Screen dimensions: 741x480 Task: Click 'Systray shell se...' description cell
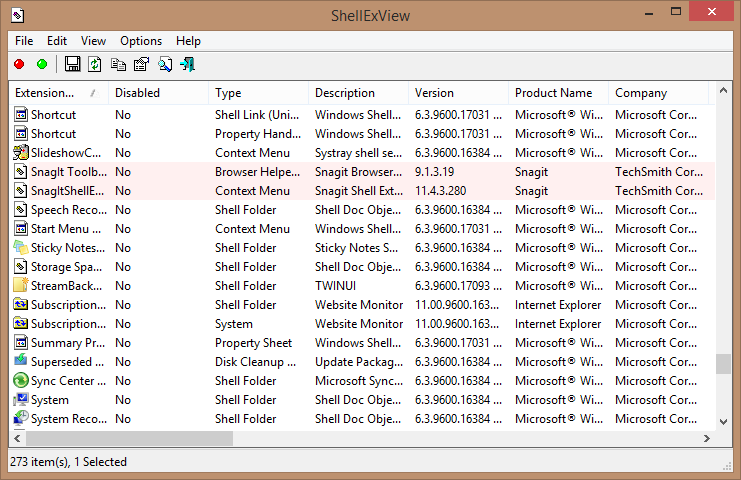coord(359,153)
